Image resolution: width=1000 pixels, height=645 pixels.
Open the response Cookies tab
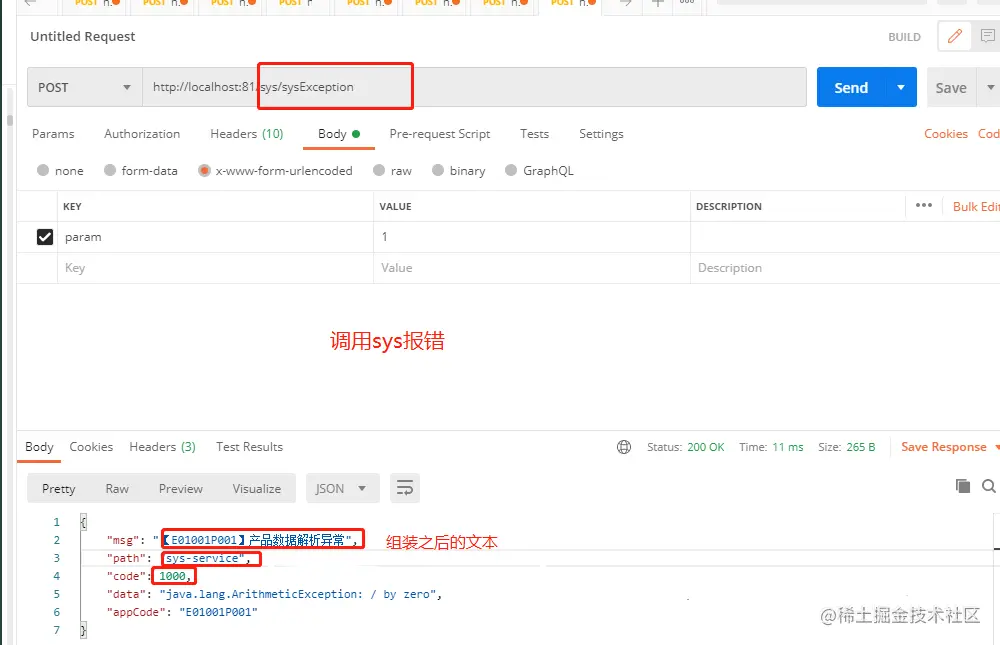[x=91, y=447]
